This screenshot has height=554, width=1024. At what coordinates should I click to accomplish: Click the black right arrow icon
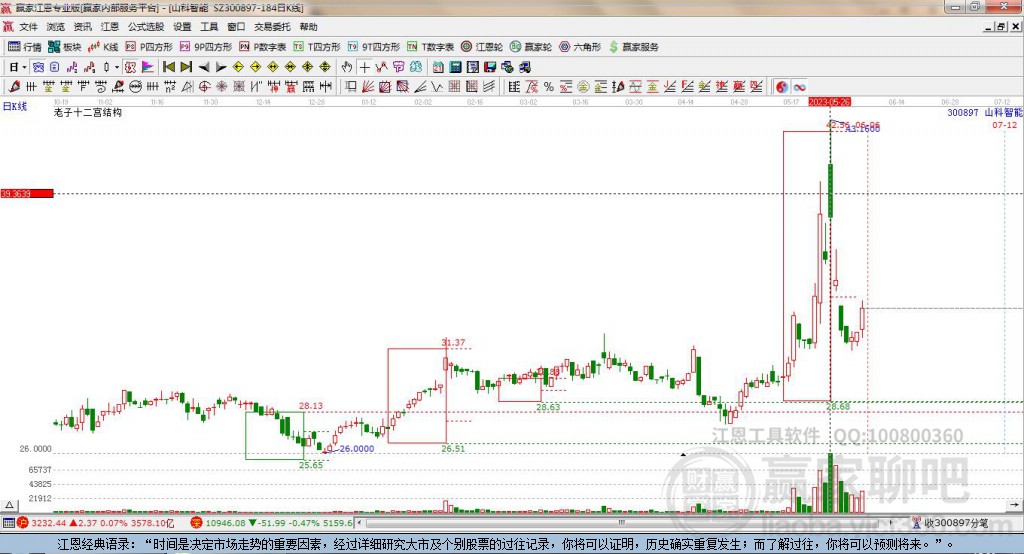click(x=221, y=67)
